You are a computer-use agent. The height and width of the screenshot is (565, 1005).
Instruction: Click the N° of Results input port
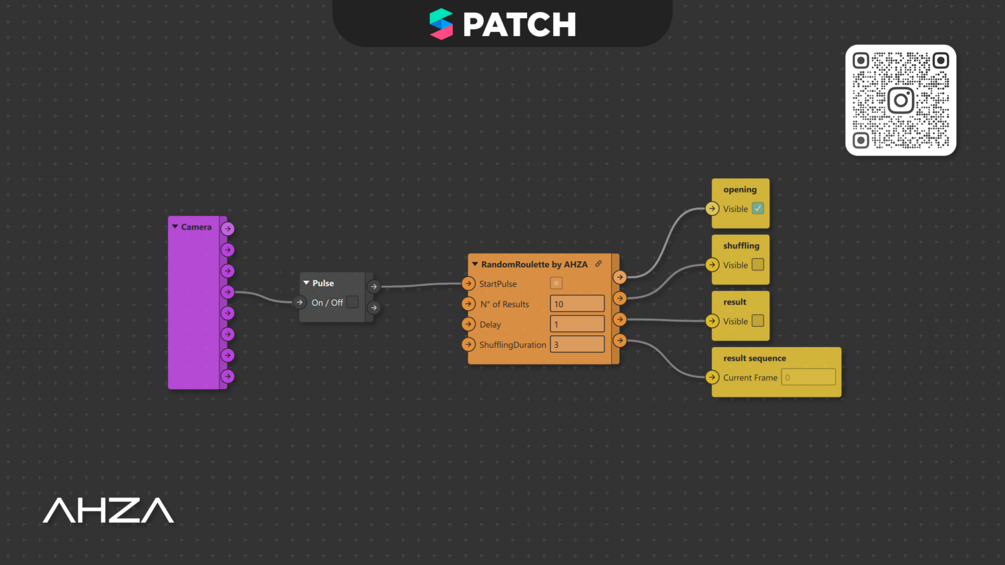[x=469, y=304]
